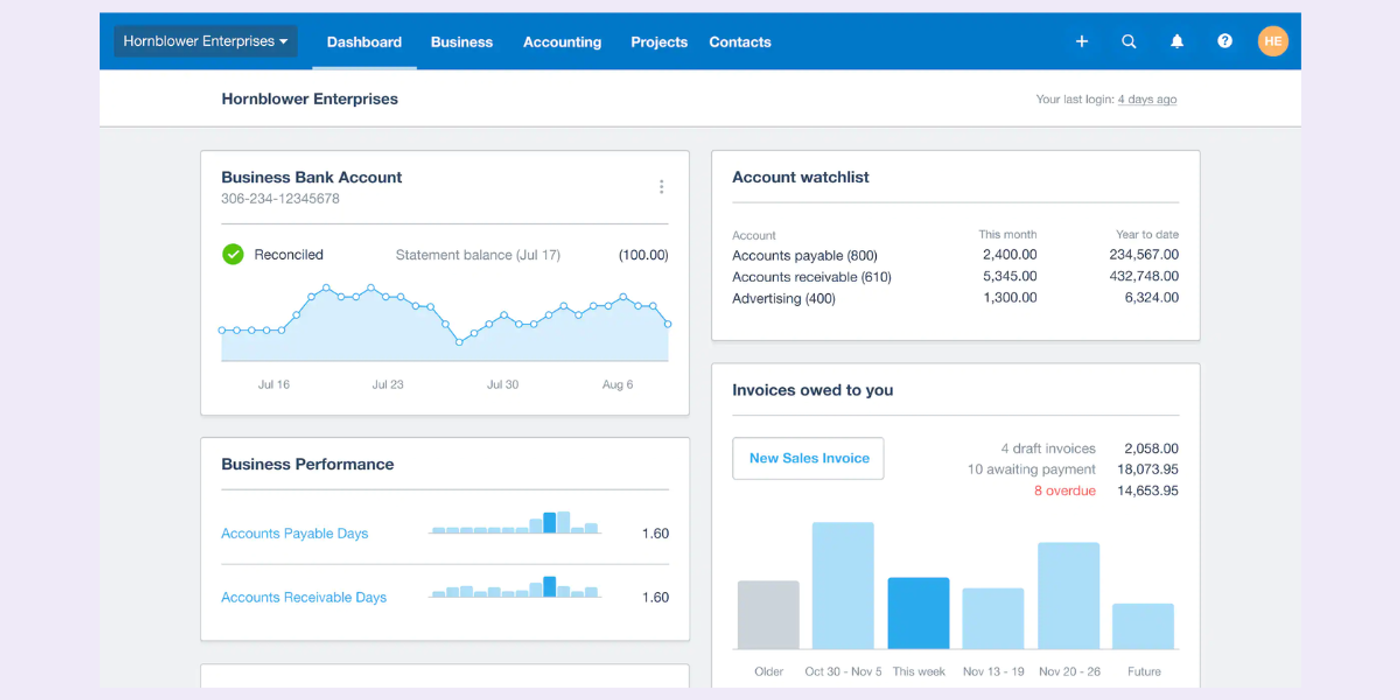Viewport: 1400px width, 700px height.
Task: Click the New Sales Invoice button
Action: click(808, 458)
